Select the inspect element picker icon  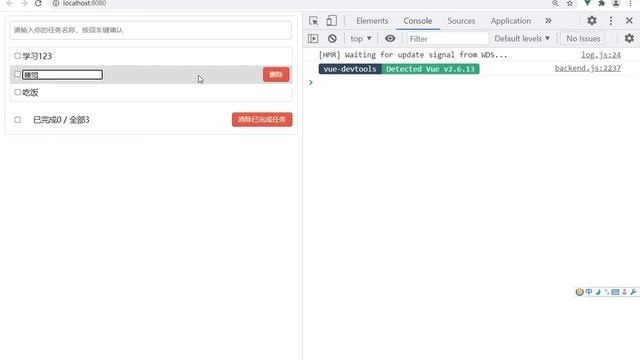click(313, 21)
